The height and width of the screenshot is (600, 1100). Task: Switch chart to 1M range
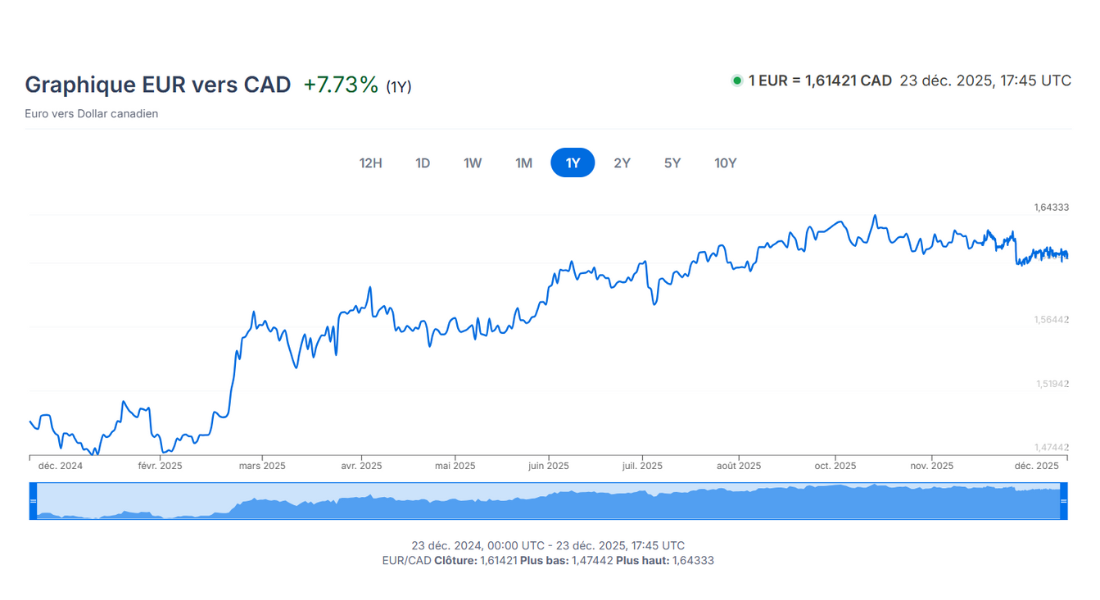click(x=523, y=163)
